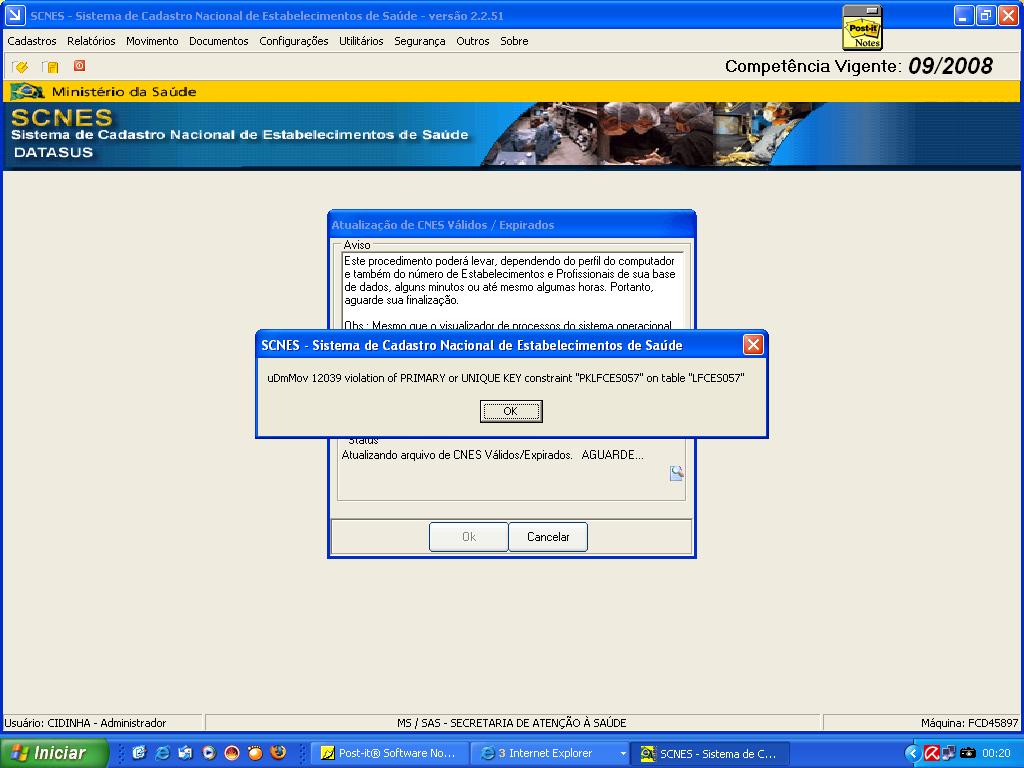Click the network connection tray icon
The width and height of the screenshot is (1024, 768).
click(948, 753)
